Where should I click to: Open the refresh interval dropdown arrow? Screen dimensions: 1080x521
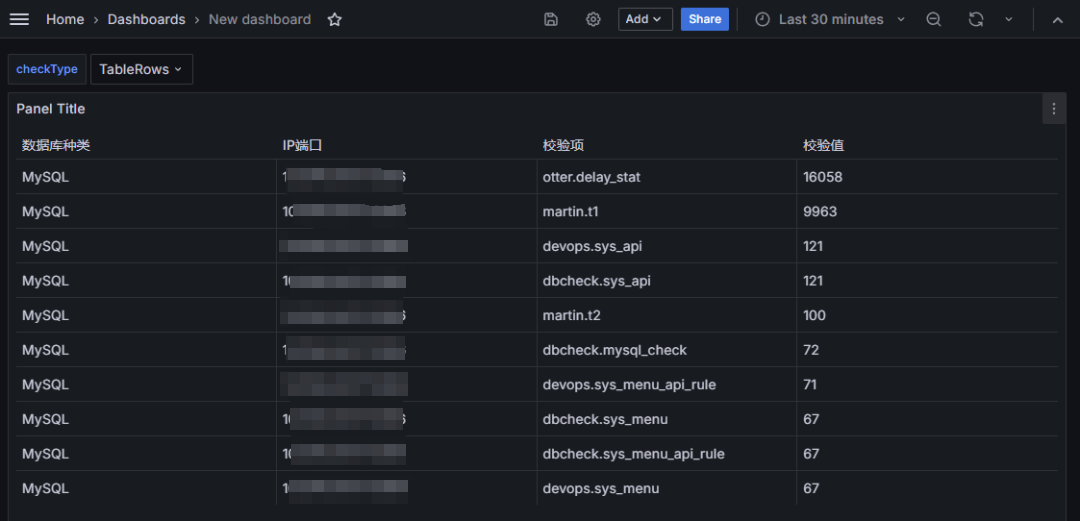click(1009, 19)
